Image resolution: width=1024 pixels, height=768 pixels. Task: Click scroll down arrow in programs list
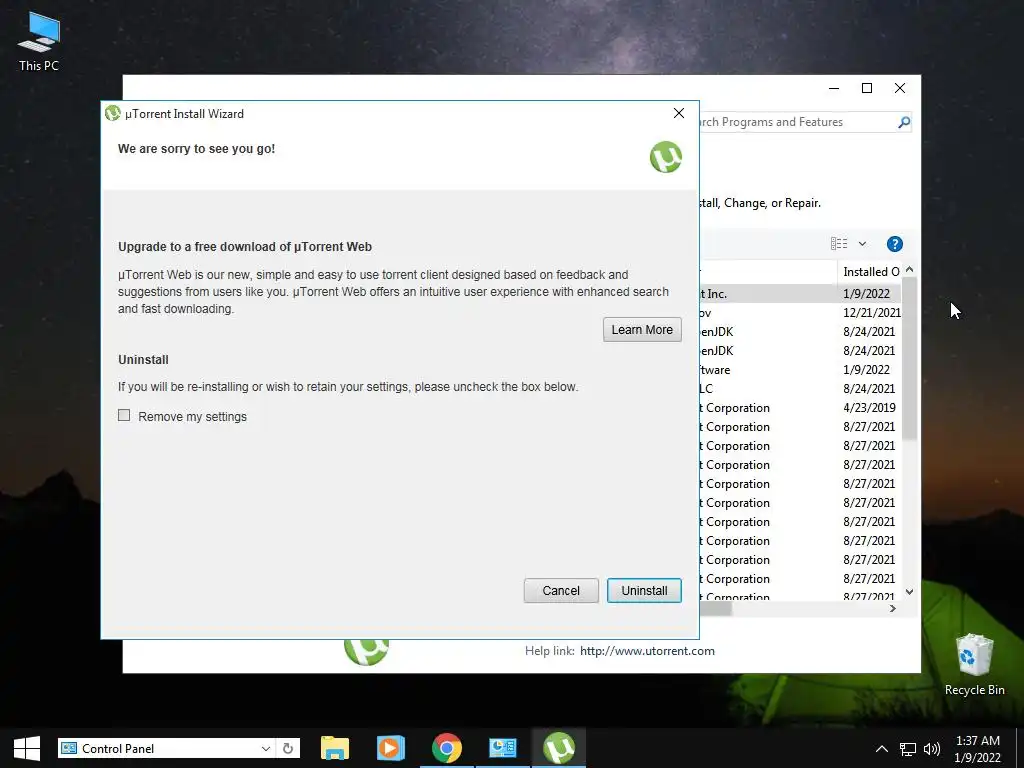pyautogui.click(x=910, y=592)
